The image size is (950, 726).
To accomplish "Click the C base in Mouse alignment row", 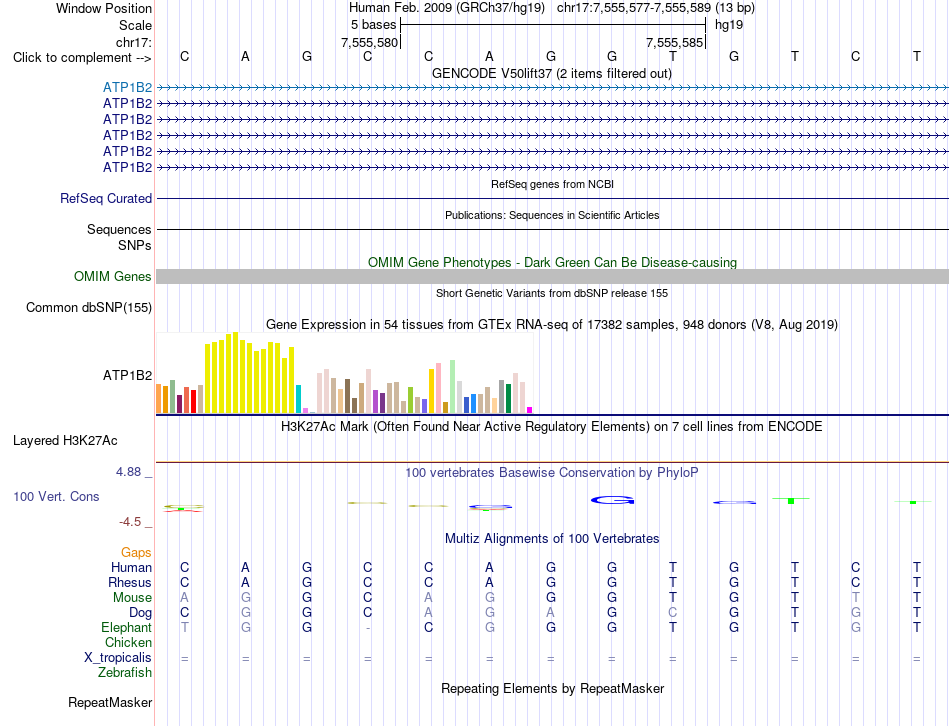I will pyautogui.click(x=368, y=598).
